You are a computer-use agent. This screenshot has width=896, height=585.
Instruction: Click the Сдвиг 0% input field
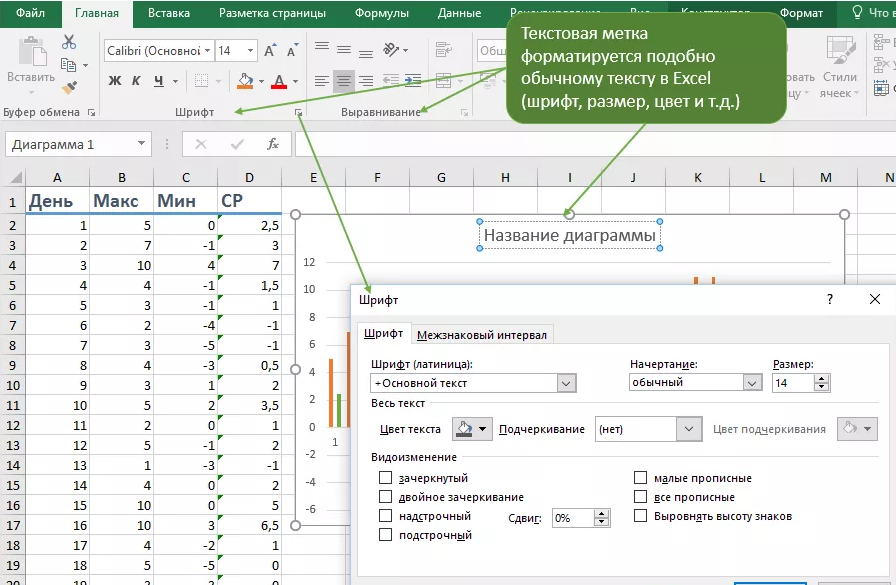pos(573,518)
